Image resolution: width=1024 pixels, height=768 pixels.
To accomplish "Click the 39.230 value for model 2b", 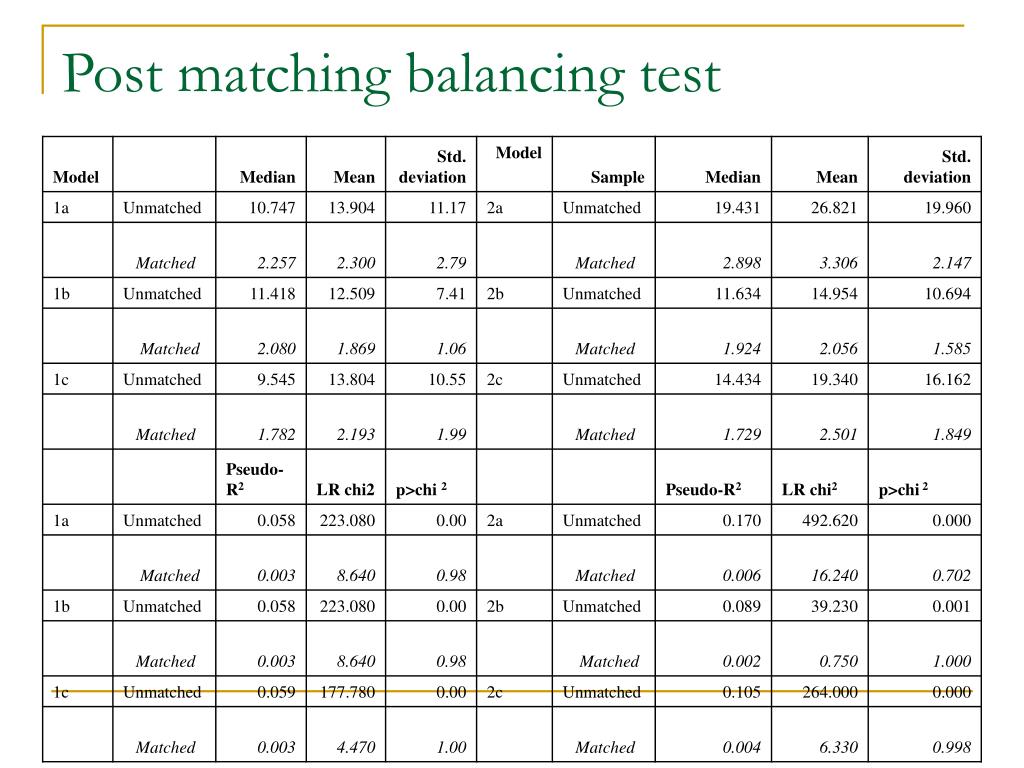I will [x=834, y=606].
